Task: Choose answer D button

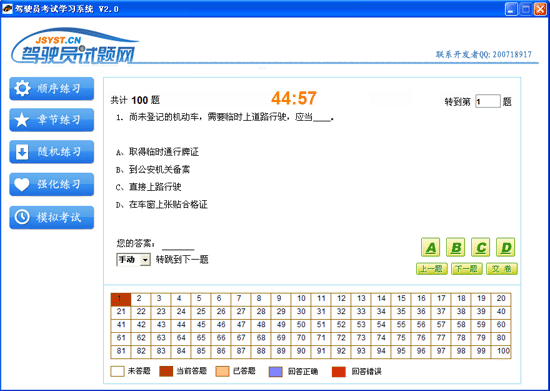Action: click(506, 247)
